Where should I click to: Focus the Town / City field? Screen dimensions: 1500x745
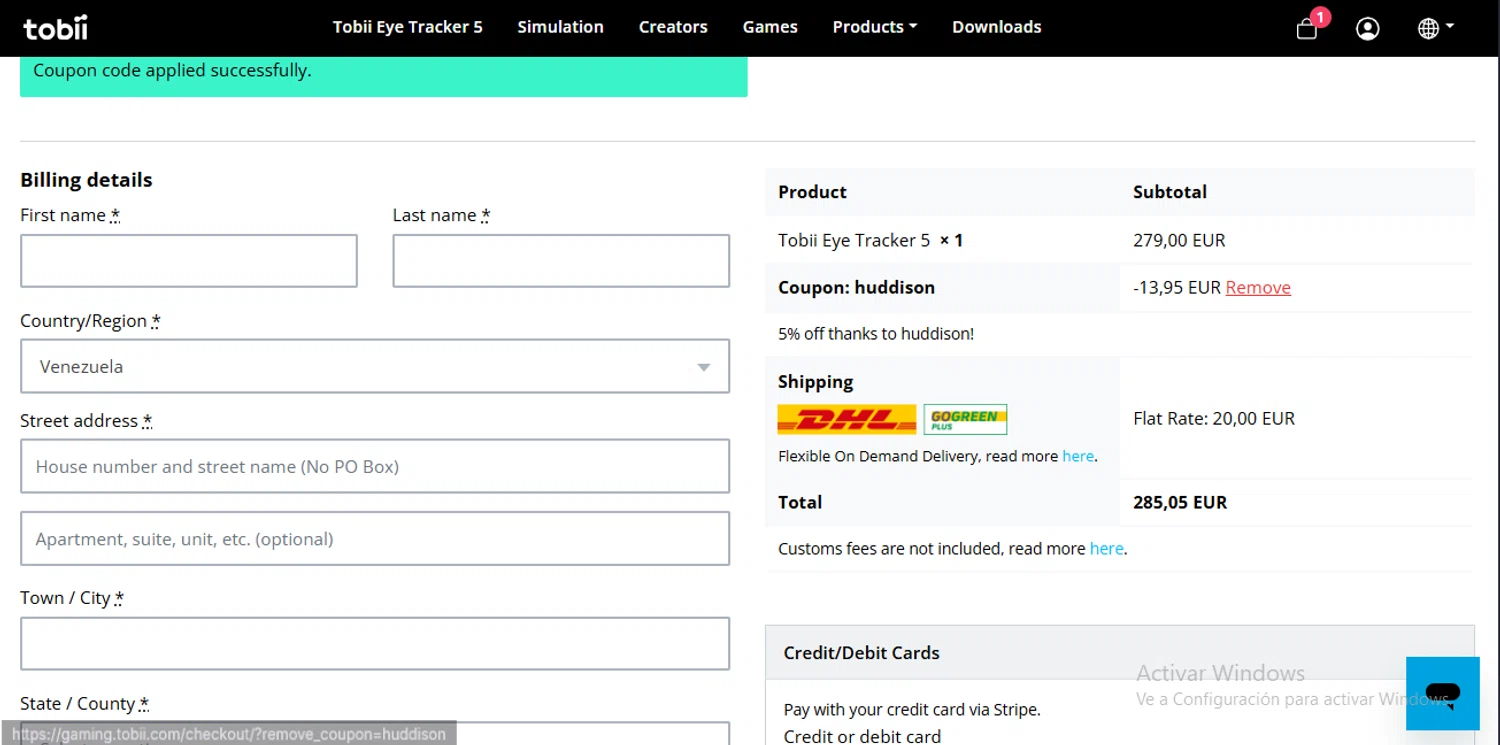[x=375, y=643]
